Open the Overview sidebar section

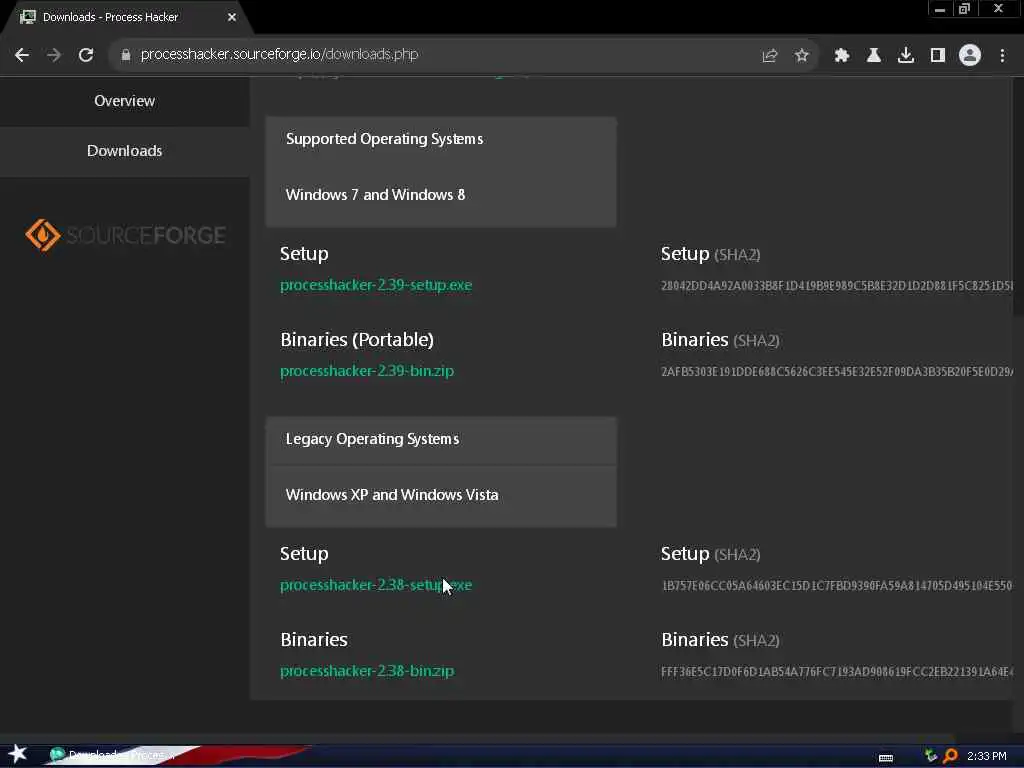pos(124,101)
